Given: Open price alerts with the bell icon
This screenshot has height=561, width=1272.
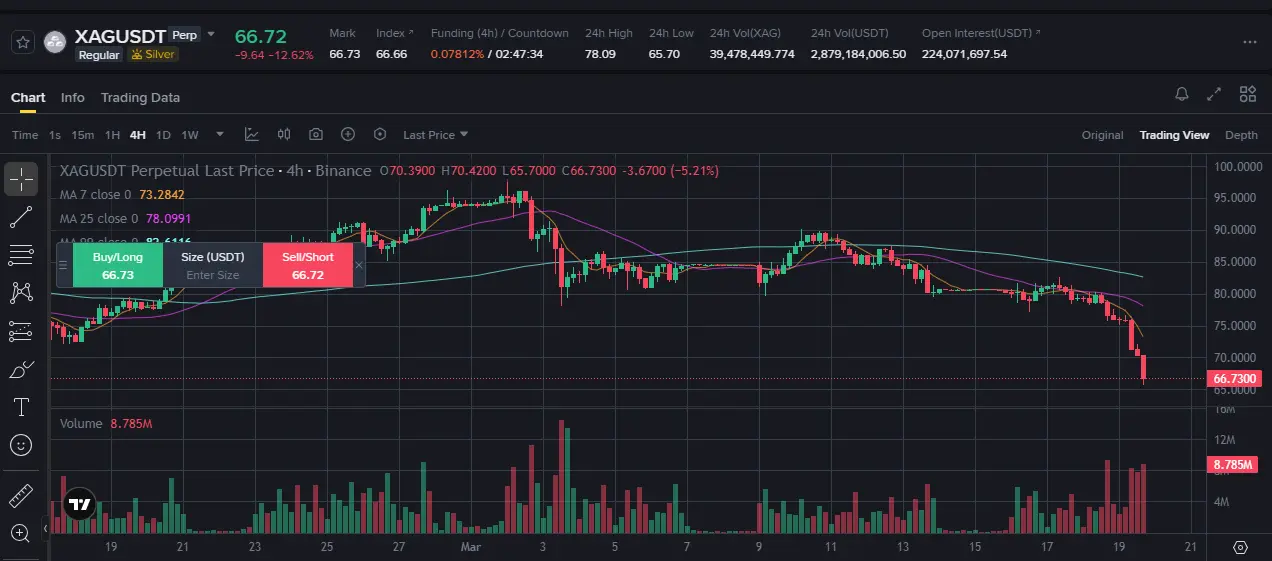Looking at the screenshot, I should coord(1182,94).
